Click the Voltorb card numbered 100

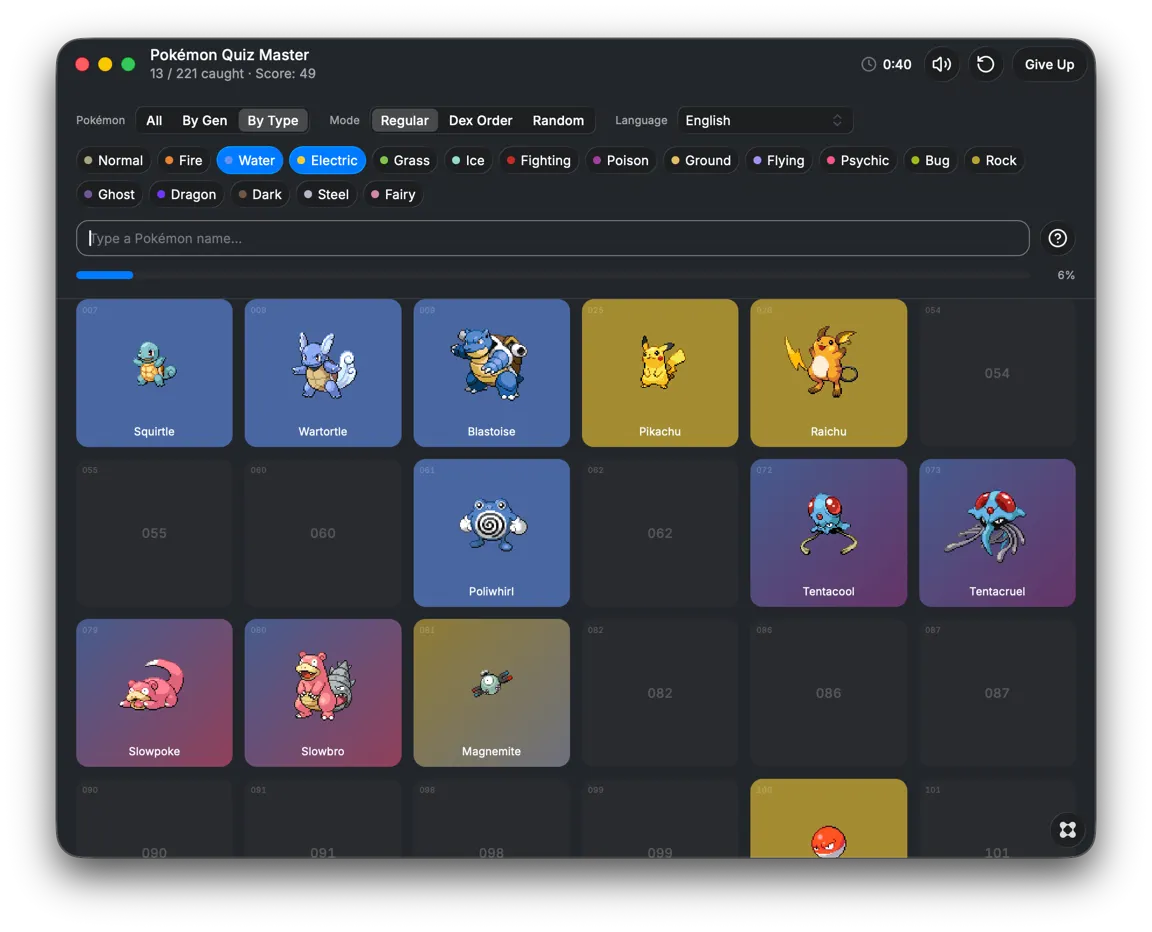pos(829,818)
